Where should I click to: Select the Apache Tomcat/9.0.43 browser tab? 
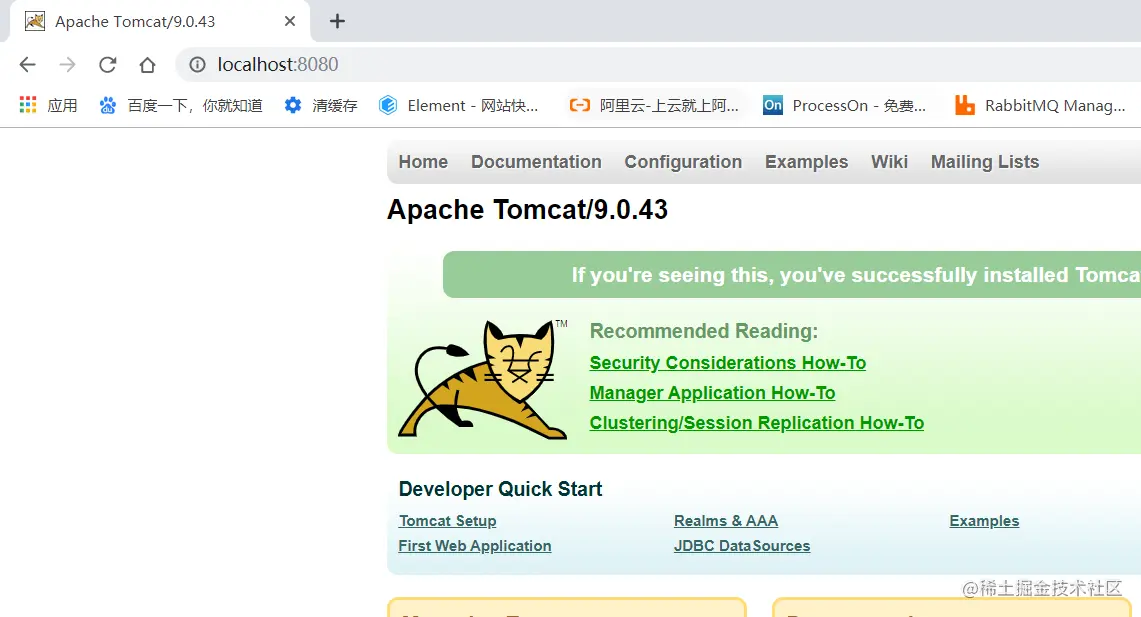coord(160,21)
